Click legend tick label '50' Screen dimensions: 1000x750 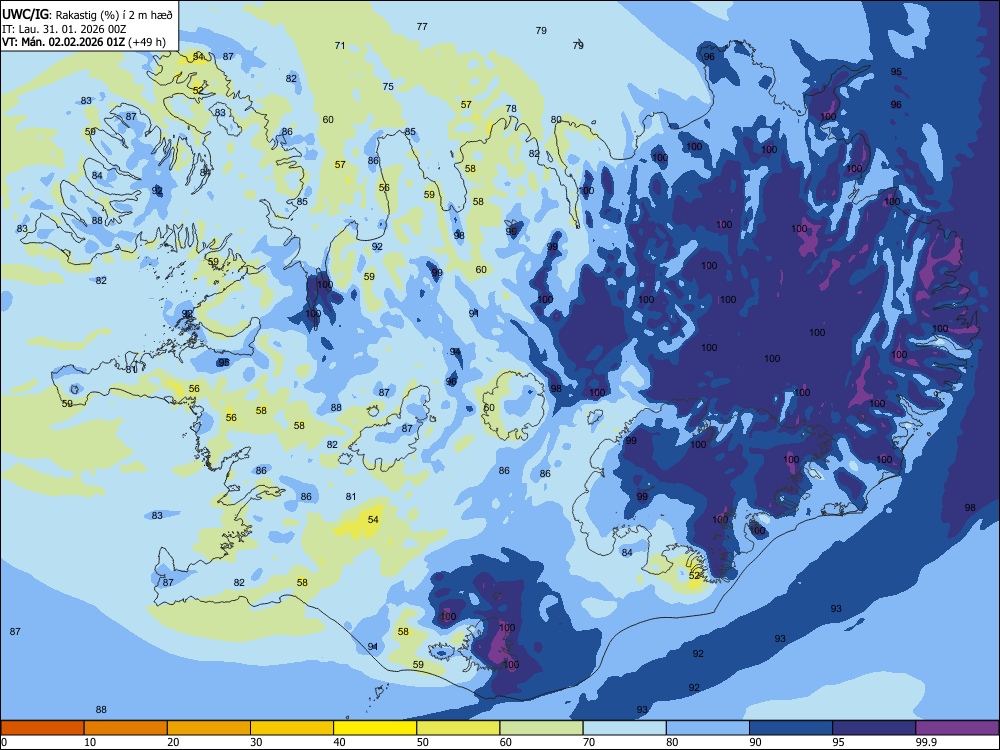423,742
